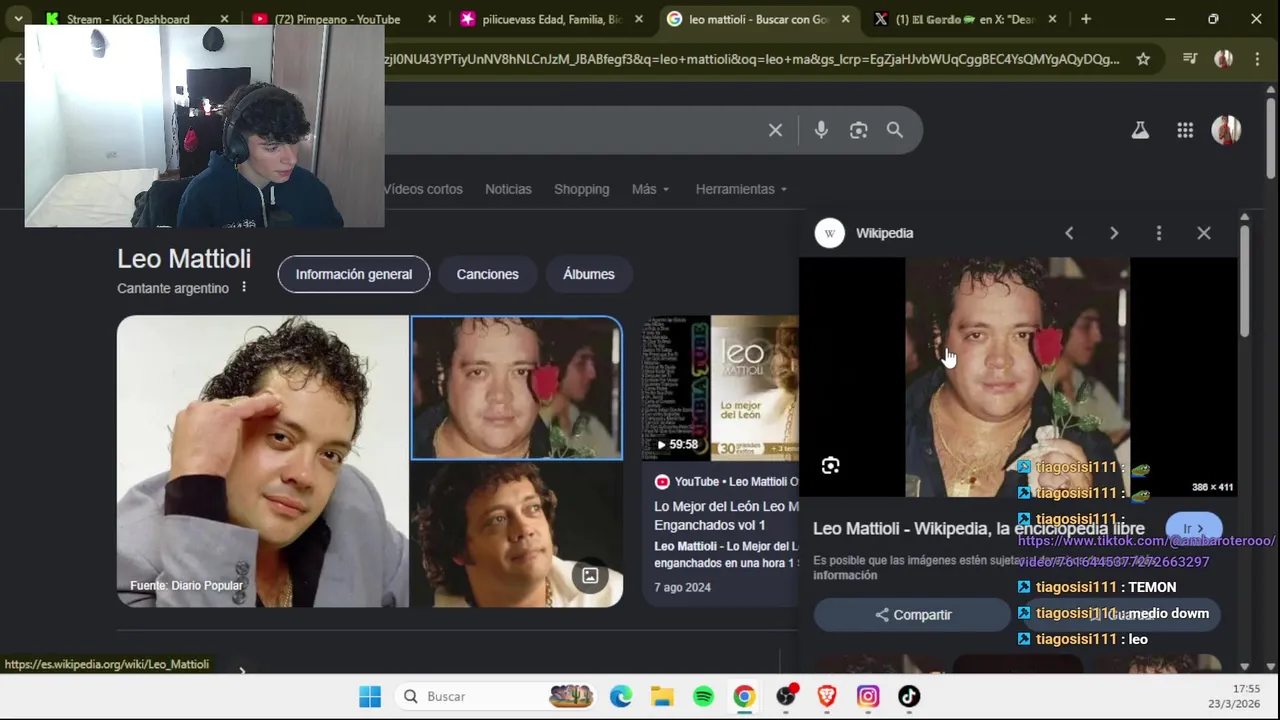Close the leo mattioli Google tab
The image size is (1280, 720).
coord(846,19)
